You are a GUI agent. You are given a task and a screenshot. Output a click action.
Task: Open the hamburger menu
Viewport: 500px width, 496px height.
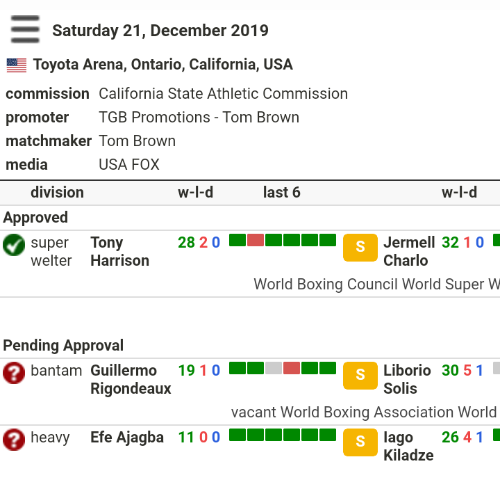[25, 29]
